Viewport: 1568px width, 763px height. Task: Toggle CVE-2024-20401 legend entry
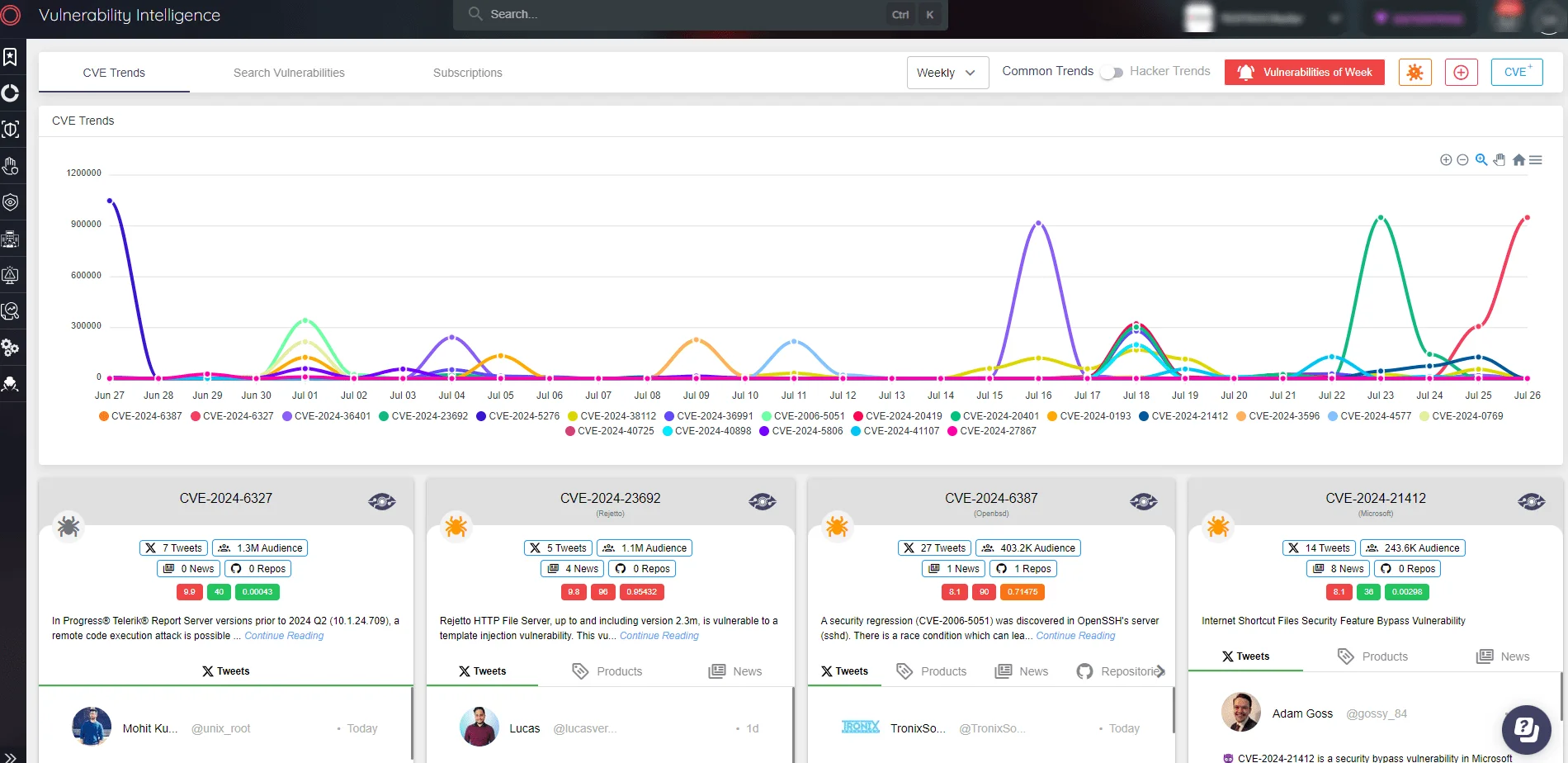(x=994, y=416)
